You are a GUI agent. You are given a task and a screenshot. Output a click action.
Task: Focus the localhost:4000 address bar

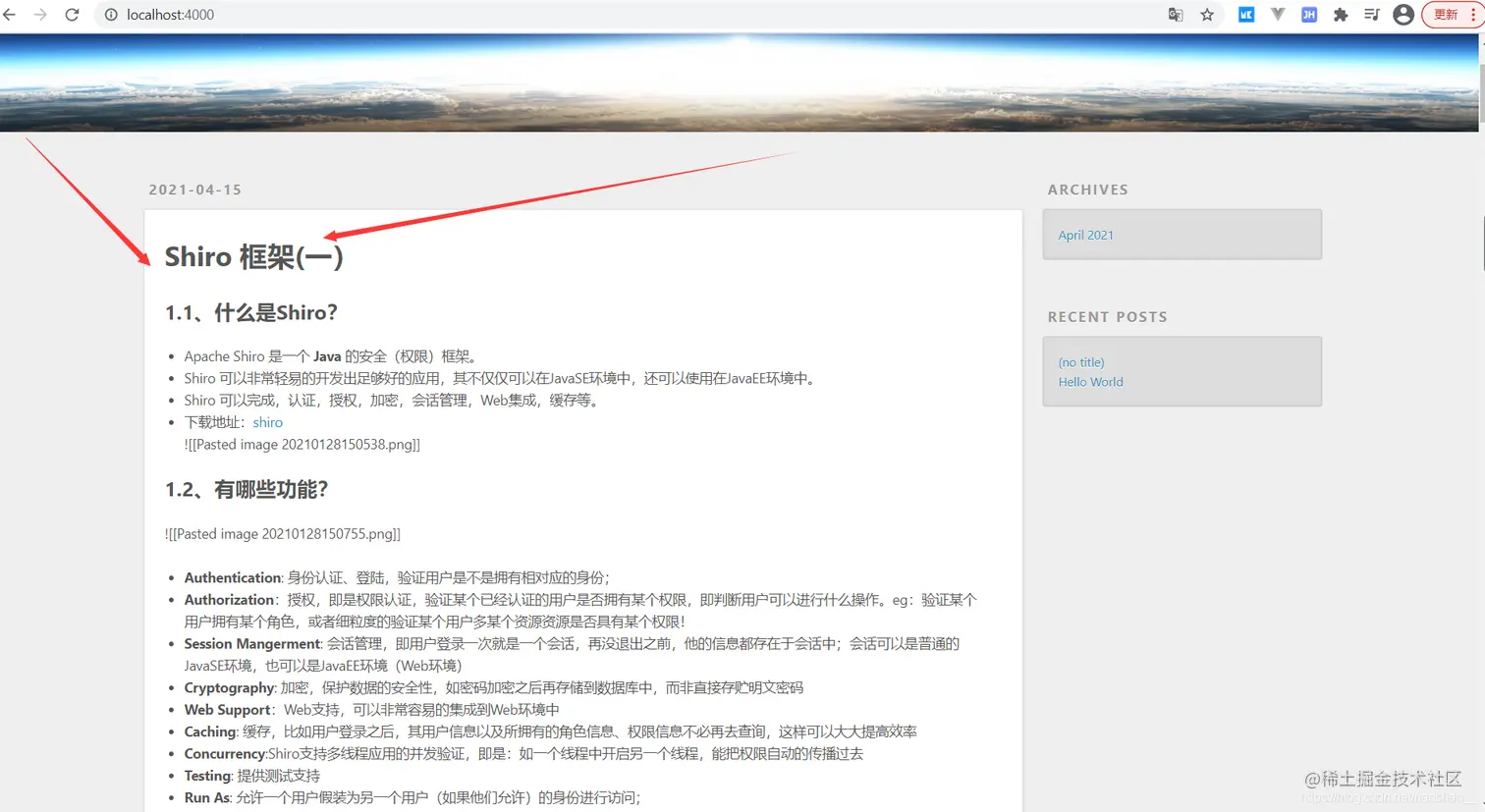629,15
